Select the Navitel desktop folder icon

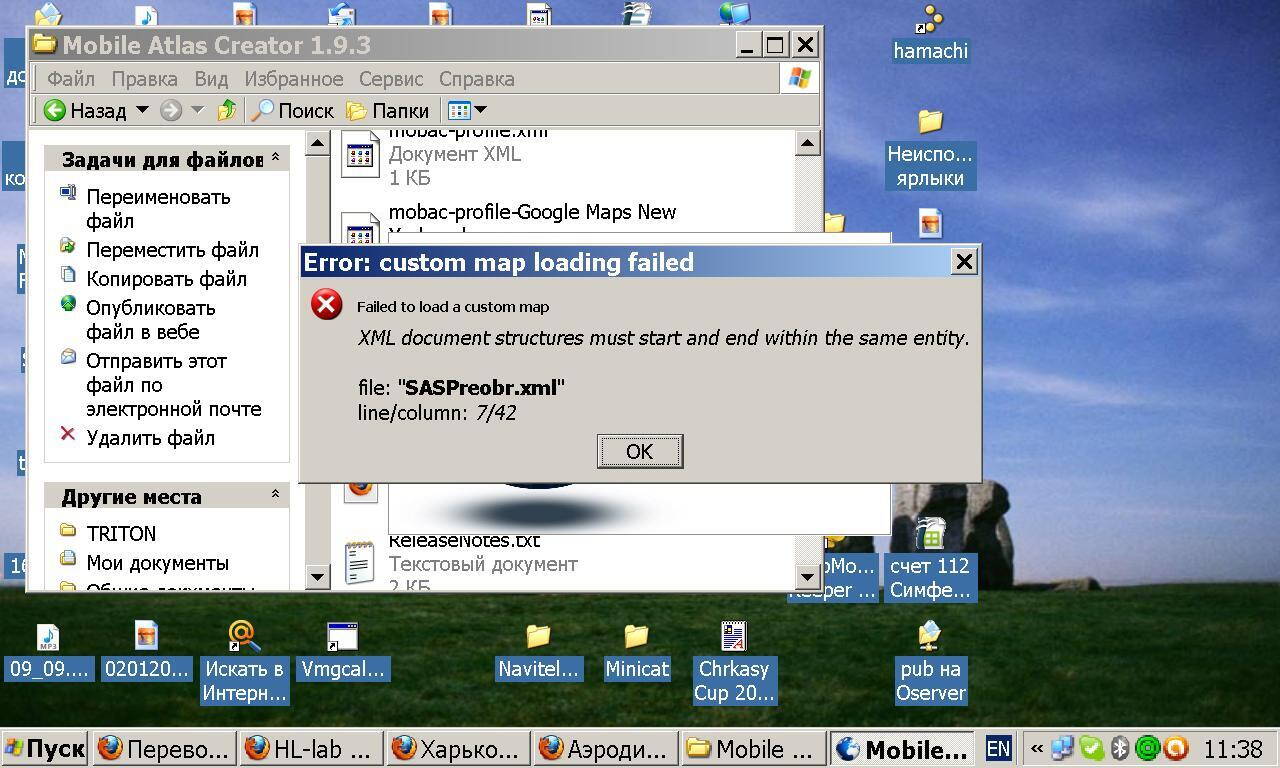point(538,636)
